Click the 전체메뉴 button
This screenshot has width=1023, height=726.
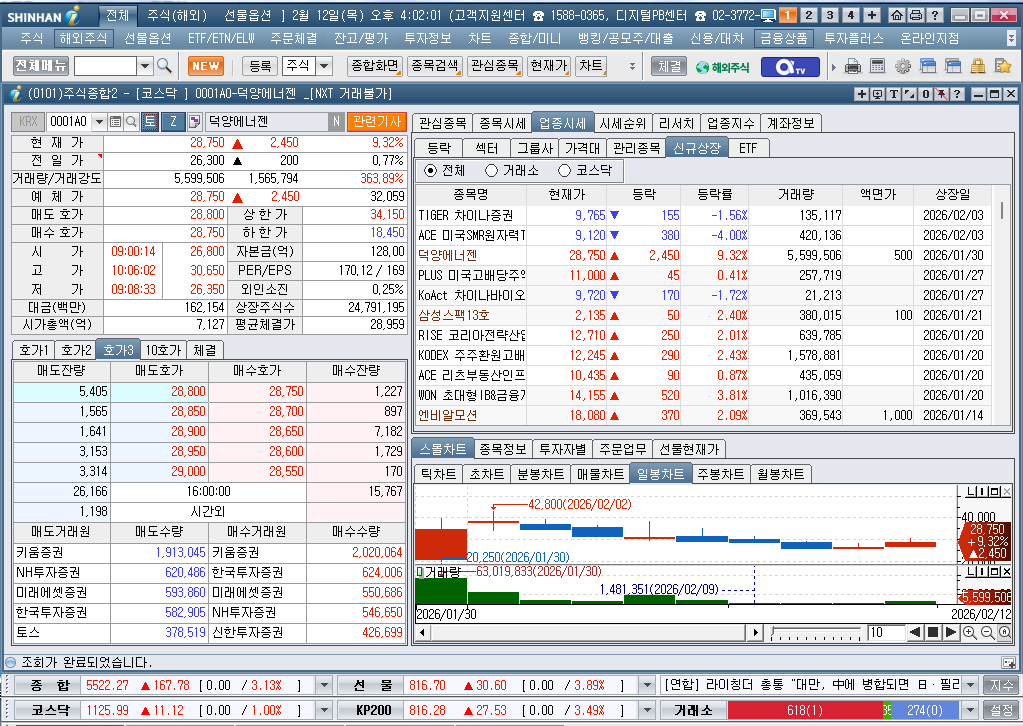click(x=40, y=66)
